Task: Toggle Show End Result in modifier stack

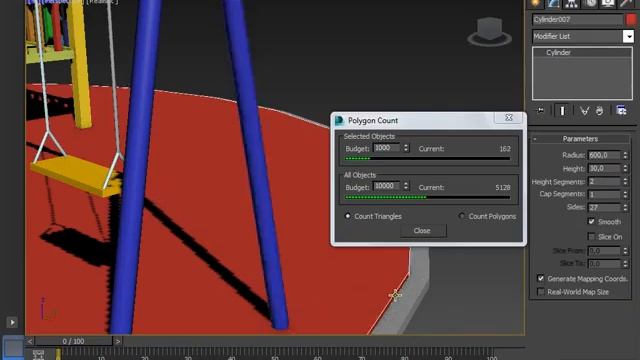Action: pos(562,111)
